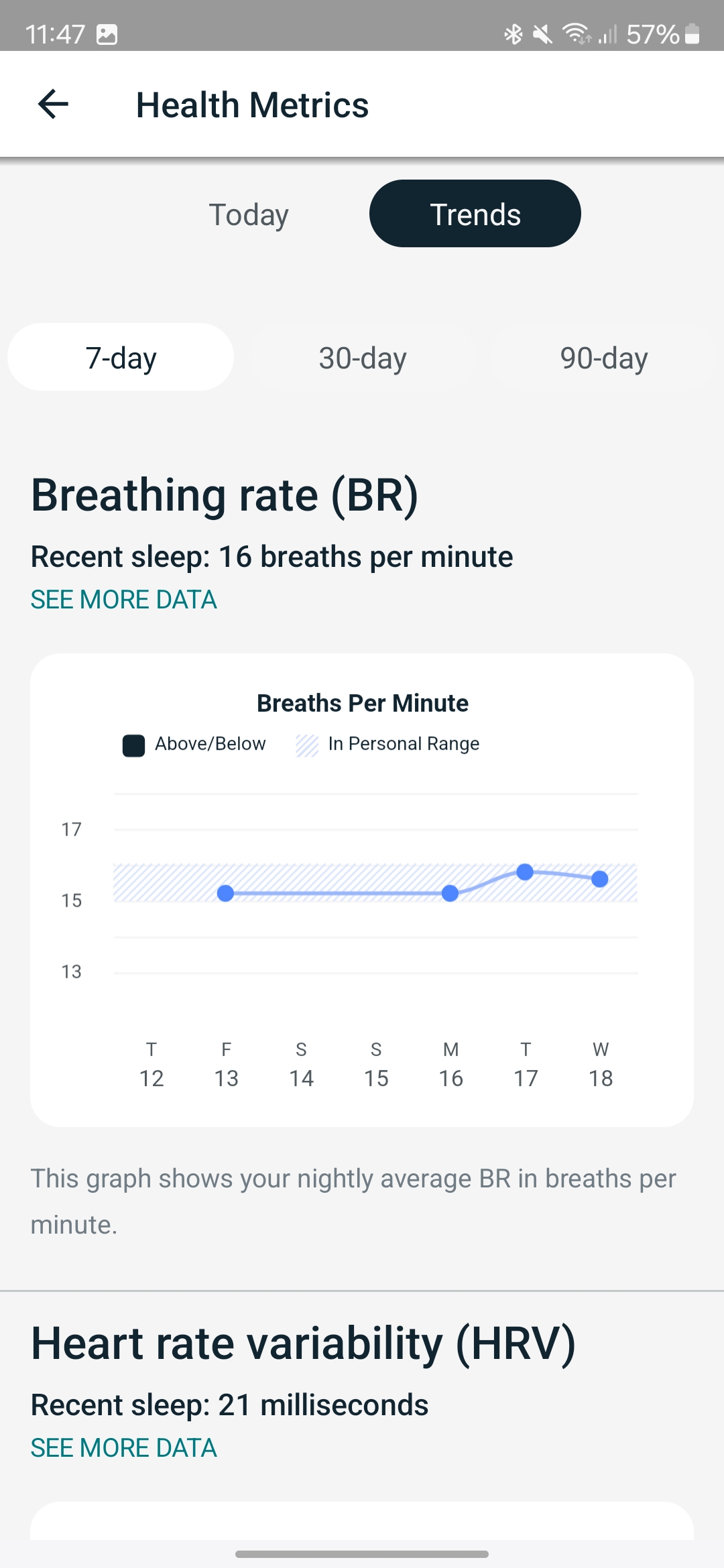The height and width of the screenshot is (1568, 724).
Task: Choose the 30-day range
Action: coord(363,357)
